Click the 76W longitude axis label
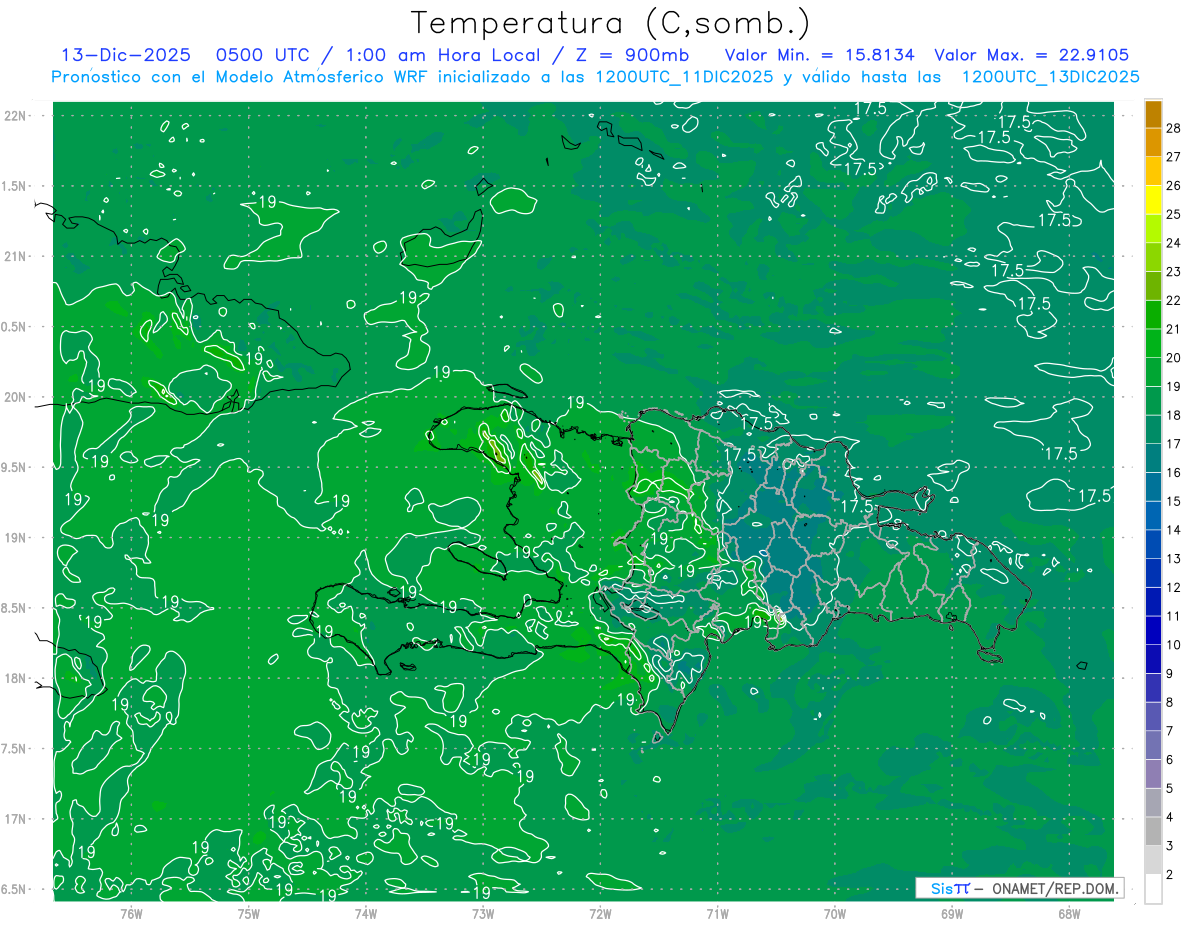 [x=131, y=913]
